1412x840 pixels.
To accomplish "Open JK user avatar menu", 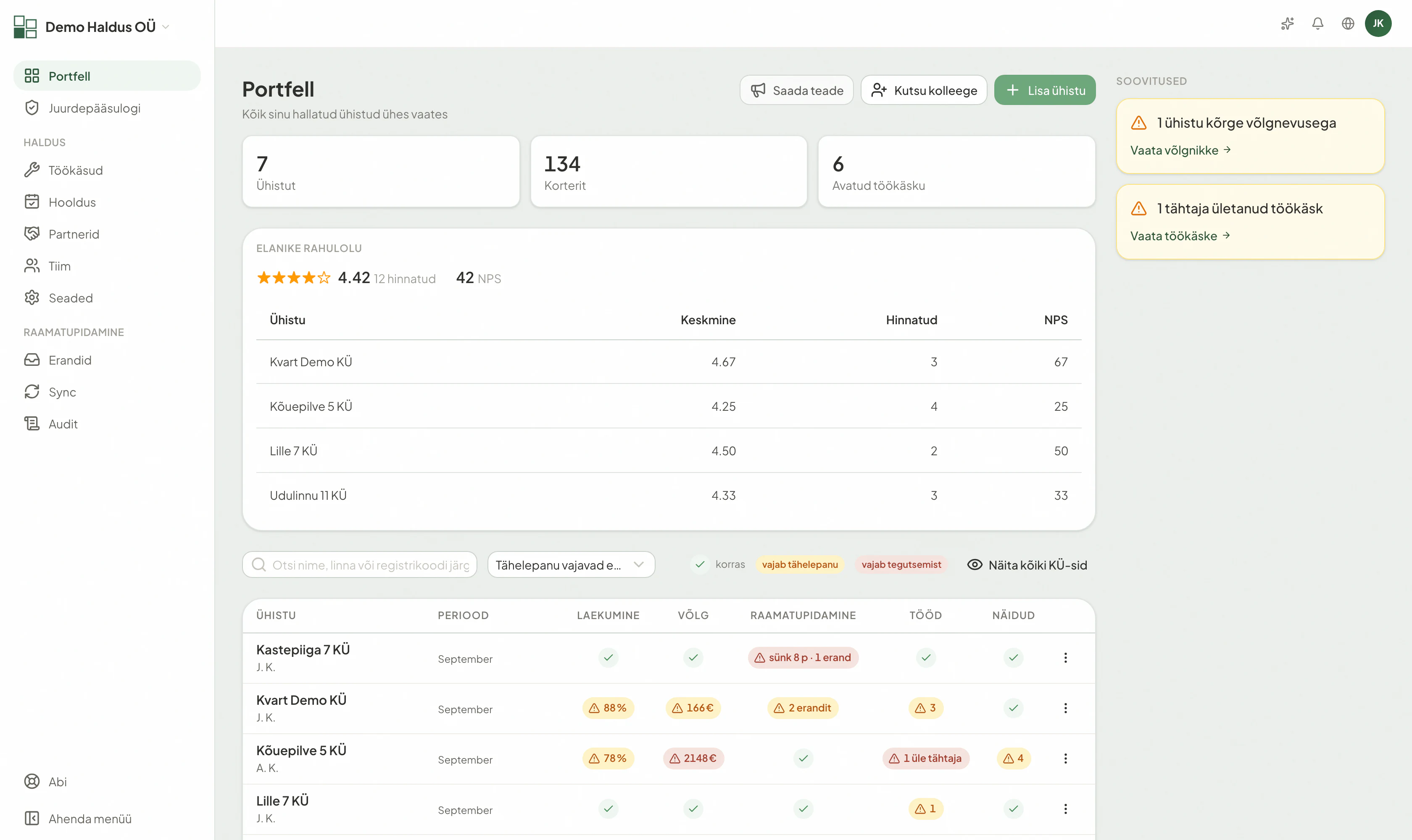I will (1378, 23).
